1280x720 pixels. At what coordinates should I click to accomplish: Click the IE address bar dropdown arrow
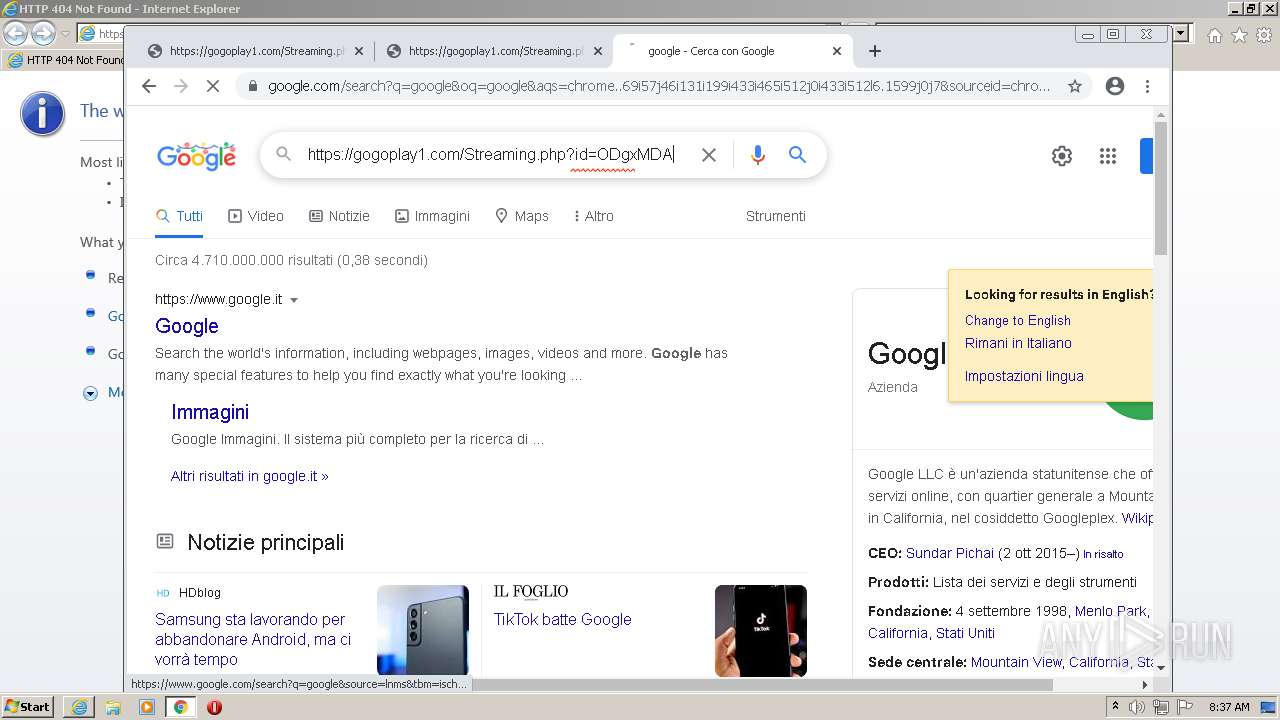[1180, 33]
